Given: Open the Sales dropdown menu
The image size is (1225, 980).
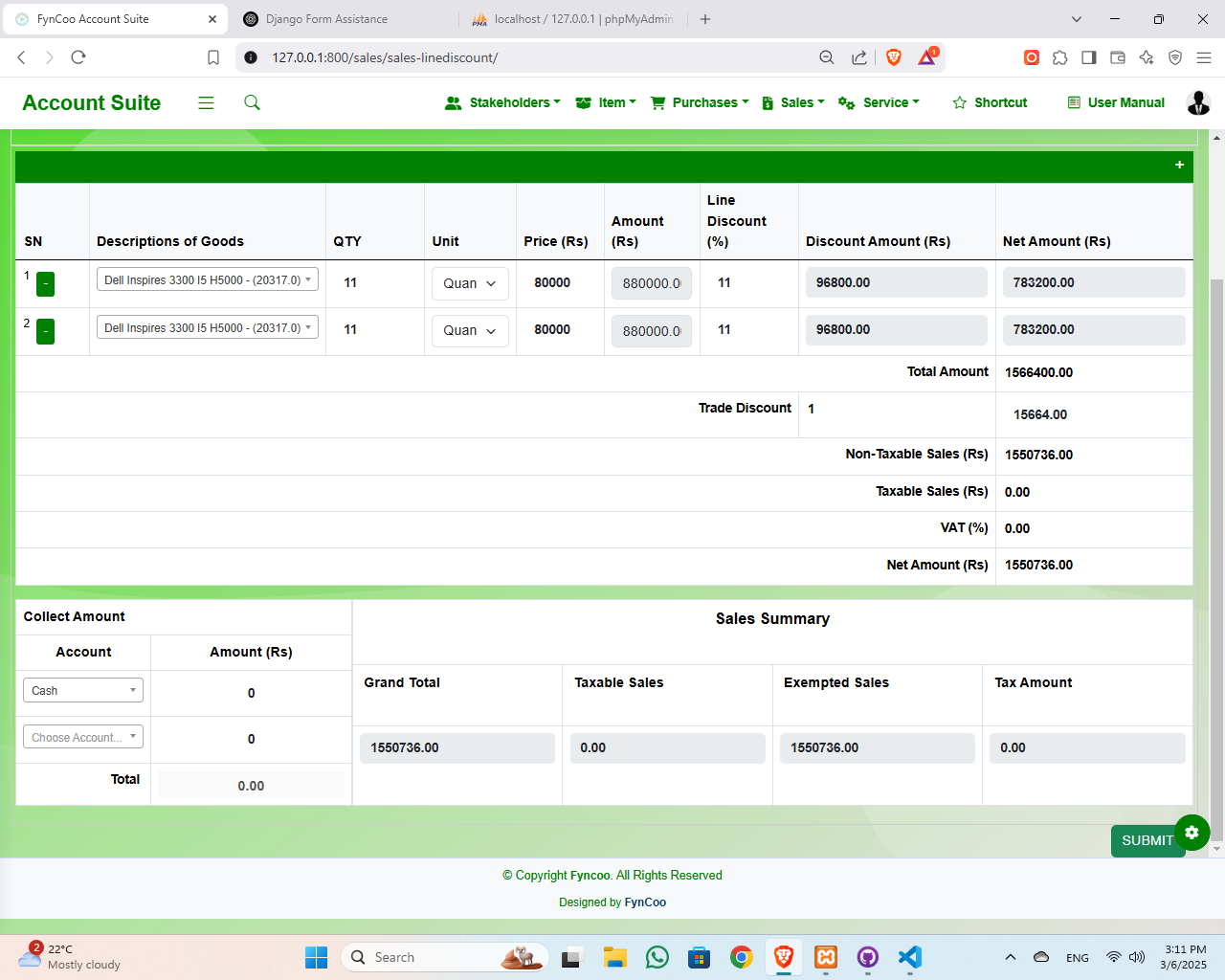Looking at the screenshot, I should tap(793, 102).
